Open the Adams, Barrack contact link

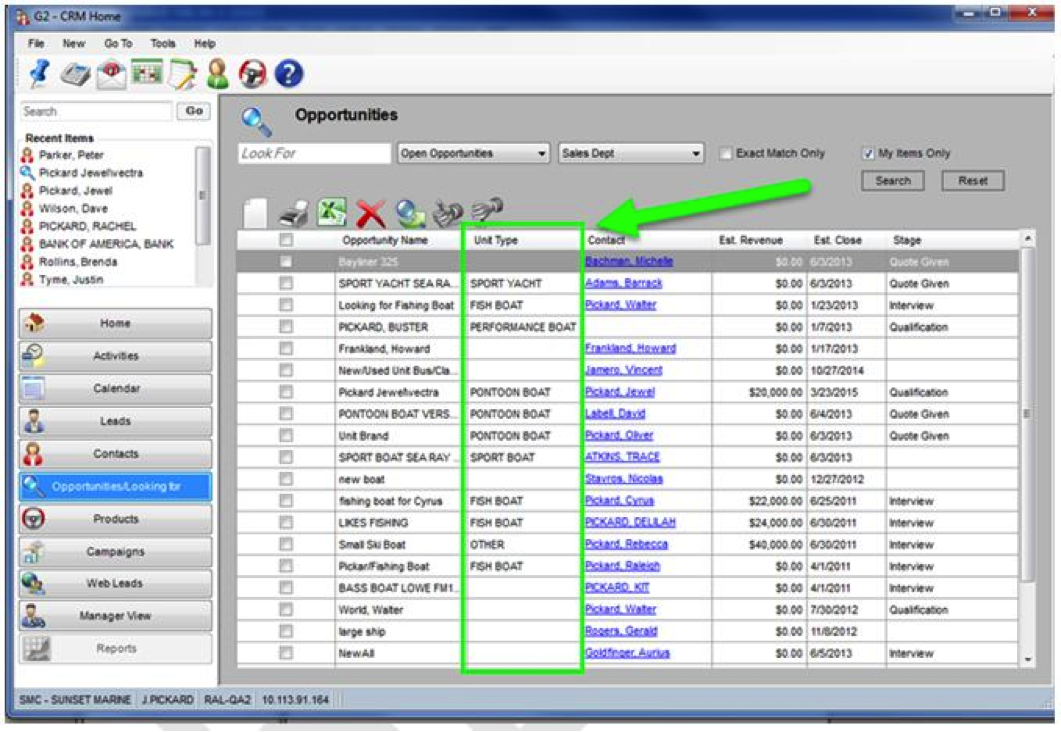(623, 284)
